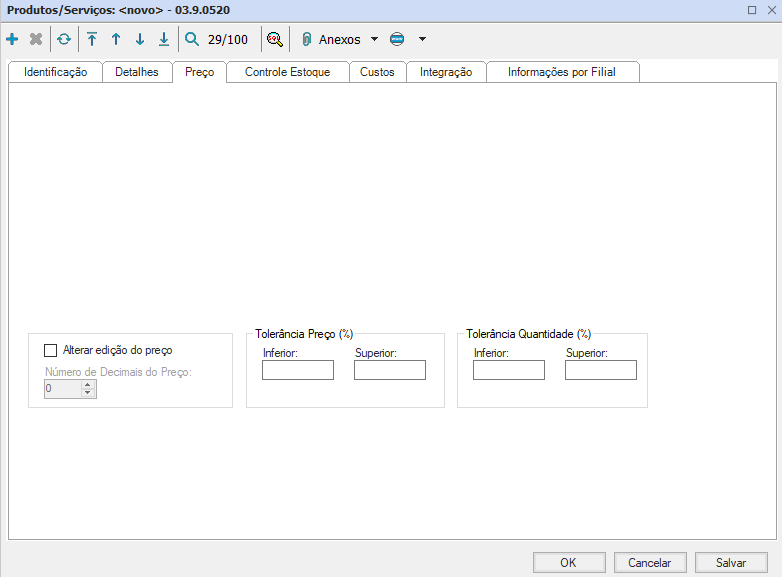Jump to last record arrow icon
The image size is (782, 577).
pos(164,39)
